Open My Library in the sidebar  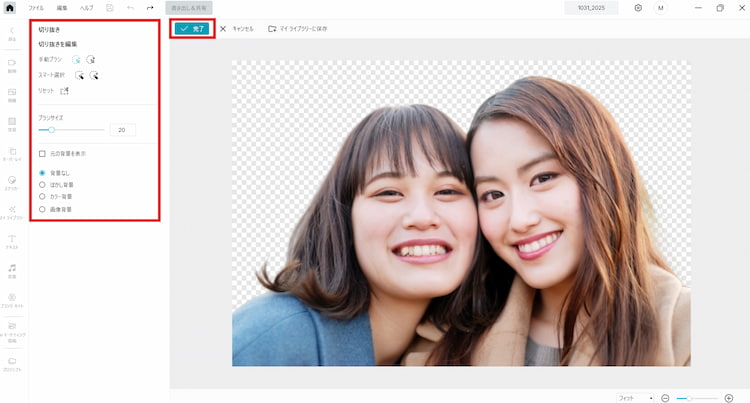tap(12, 213)
